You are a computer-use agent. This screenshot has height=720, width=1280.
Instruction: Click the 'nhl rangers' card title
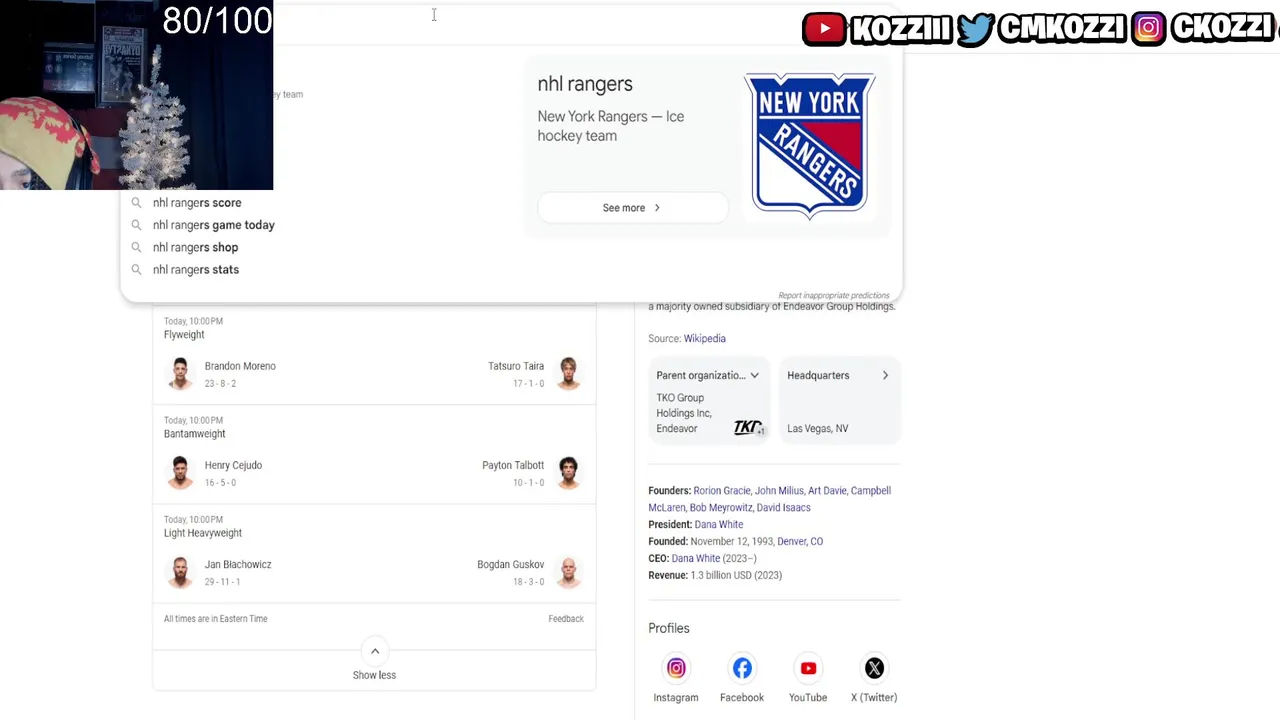tap(585, 84)
